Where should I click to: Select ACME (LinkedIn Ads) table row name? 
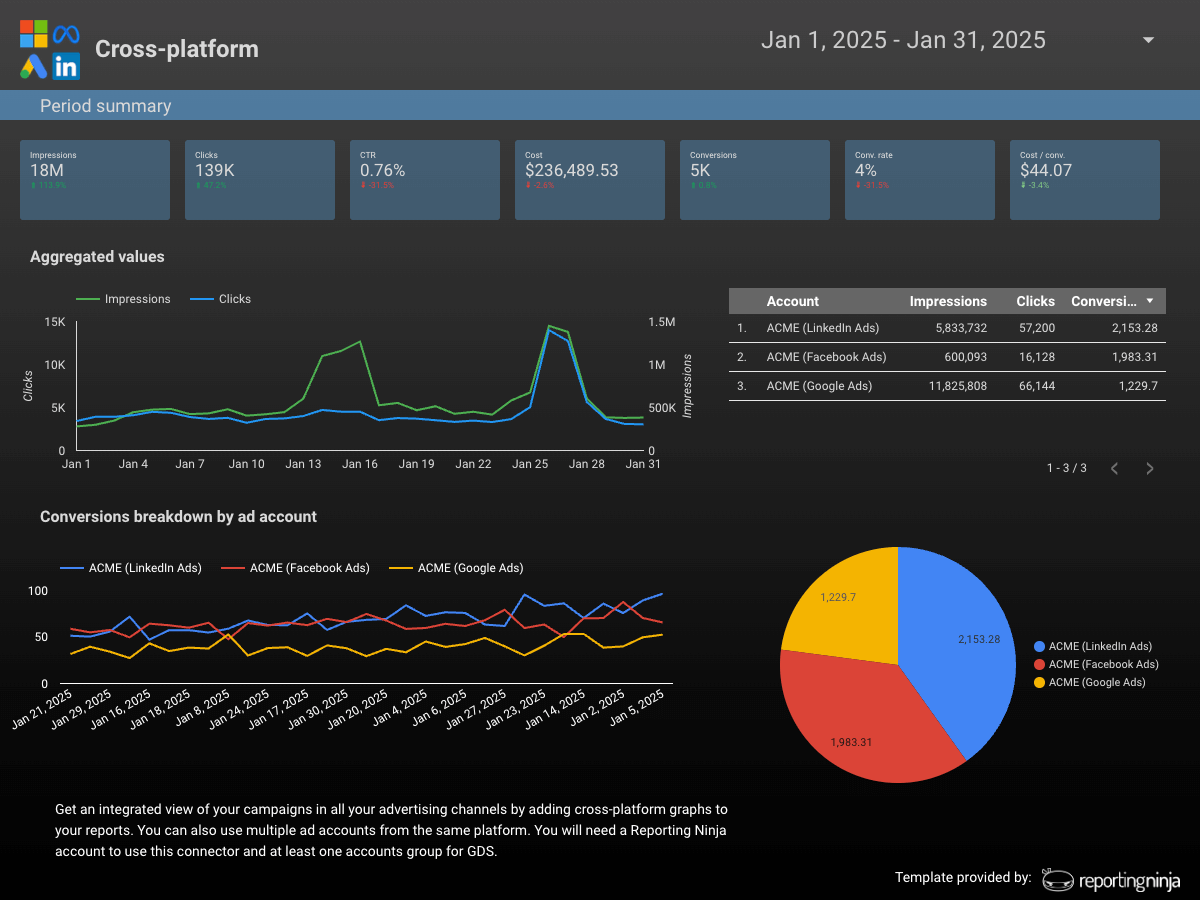822,328
